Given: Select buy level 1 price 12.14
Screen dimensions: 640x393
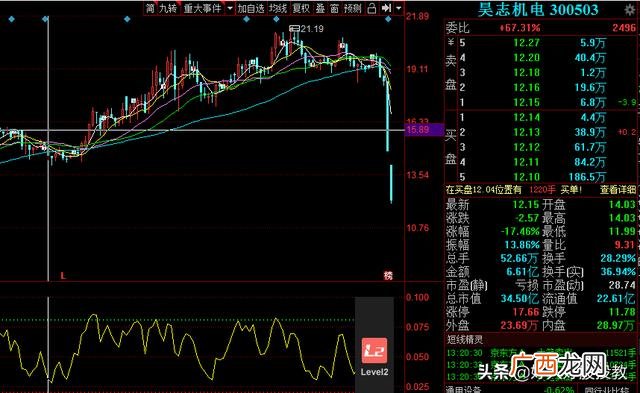Looking at the screenshot, I should (x=527, y=118).
